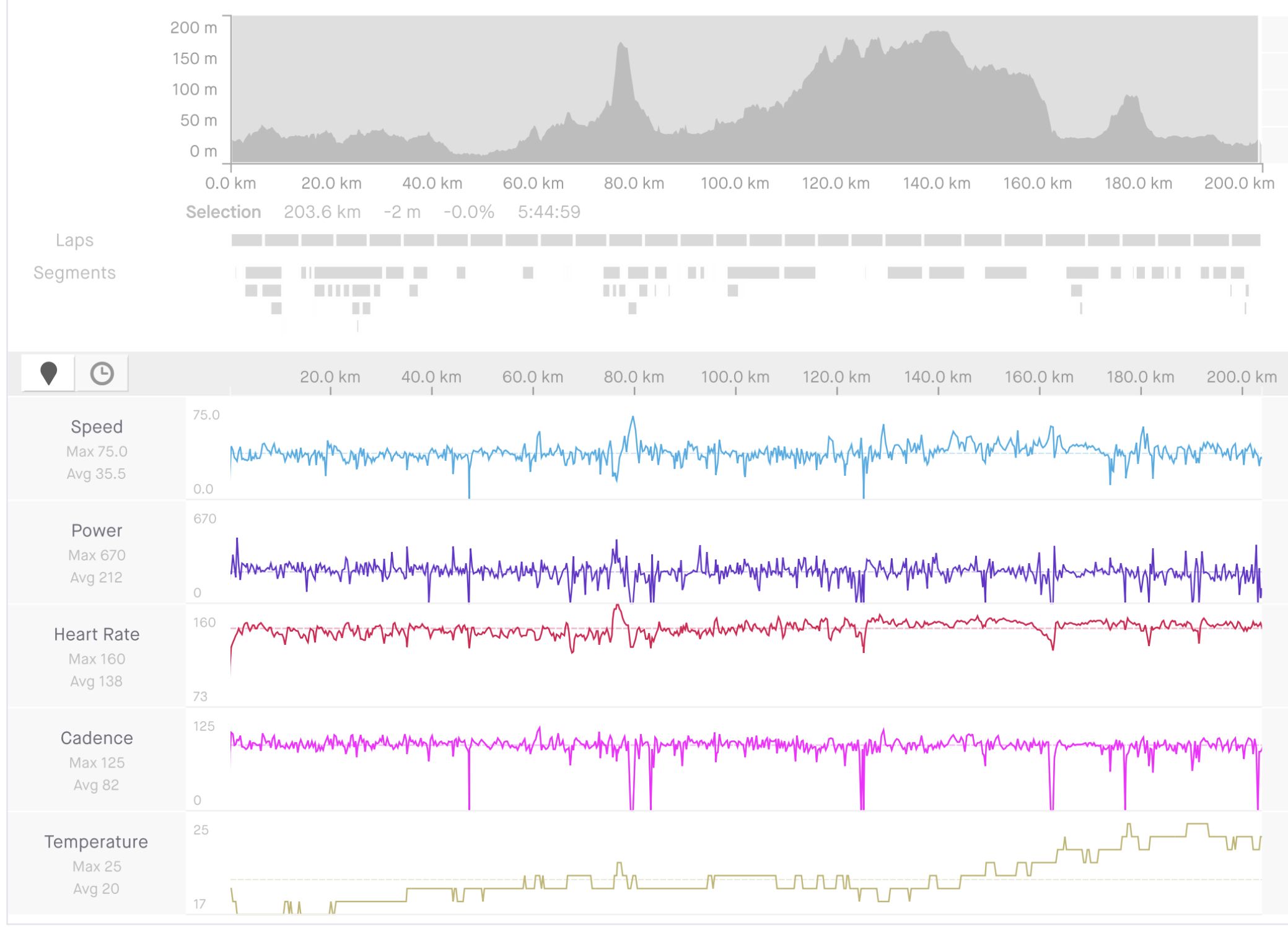Click the heart rate peak near 78 km
The height and width of the screenshot is (928, 1288).
(x=617, y=606)
